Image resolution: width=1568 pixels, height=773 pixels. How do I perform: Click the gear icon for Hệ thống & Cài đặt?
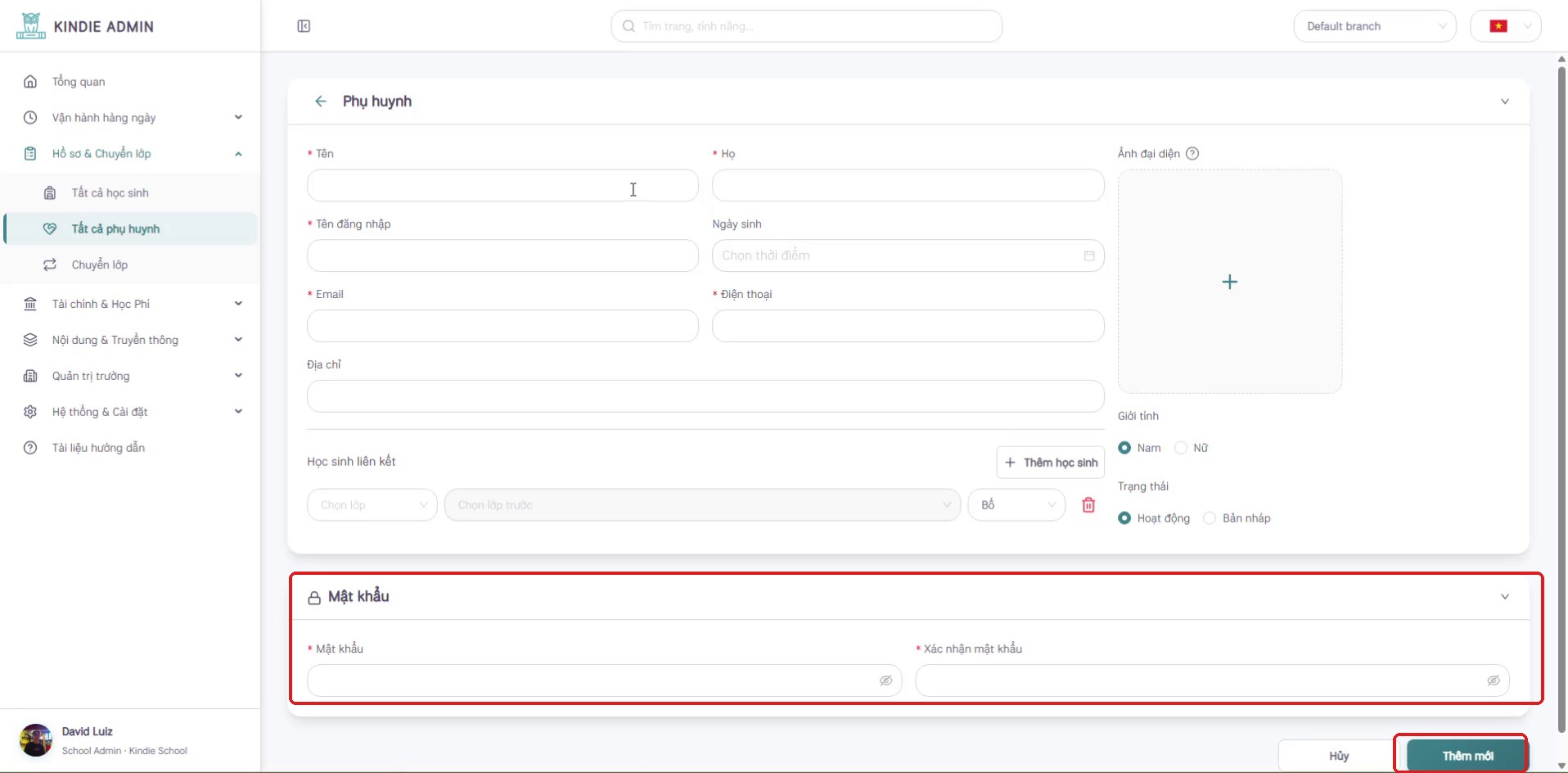click(30, 412)
